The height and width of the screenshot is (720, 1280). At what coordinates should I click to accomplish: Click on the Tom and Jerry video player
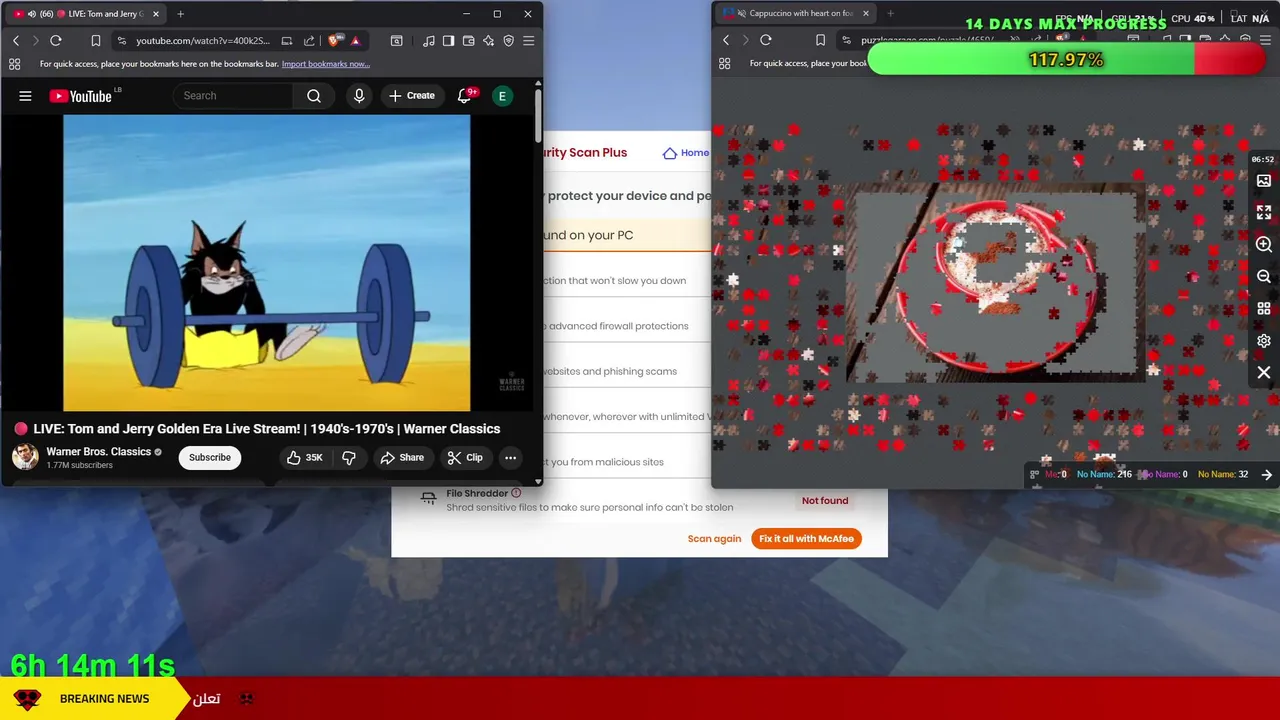click(x=267, y=263)
